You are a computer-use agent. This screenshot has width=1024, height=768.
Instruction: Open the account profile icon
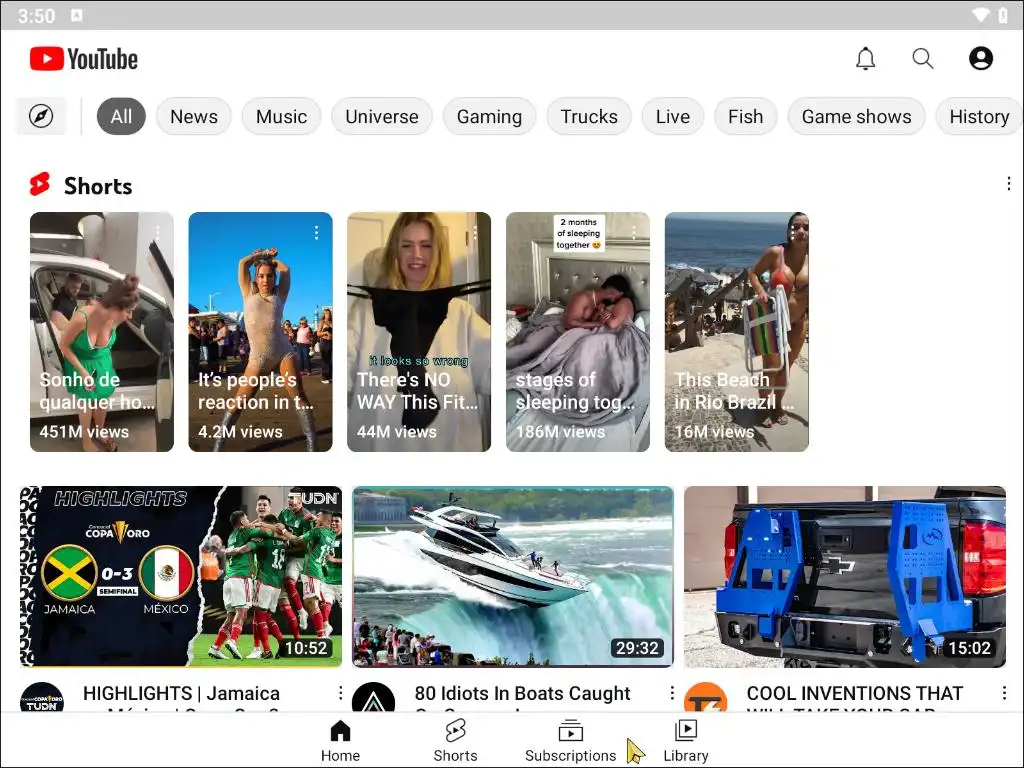point(980,59)
